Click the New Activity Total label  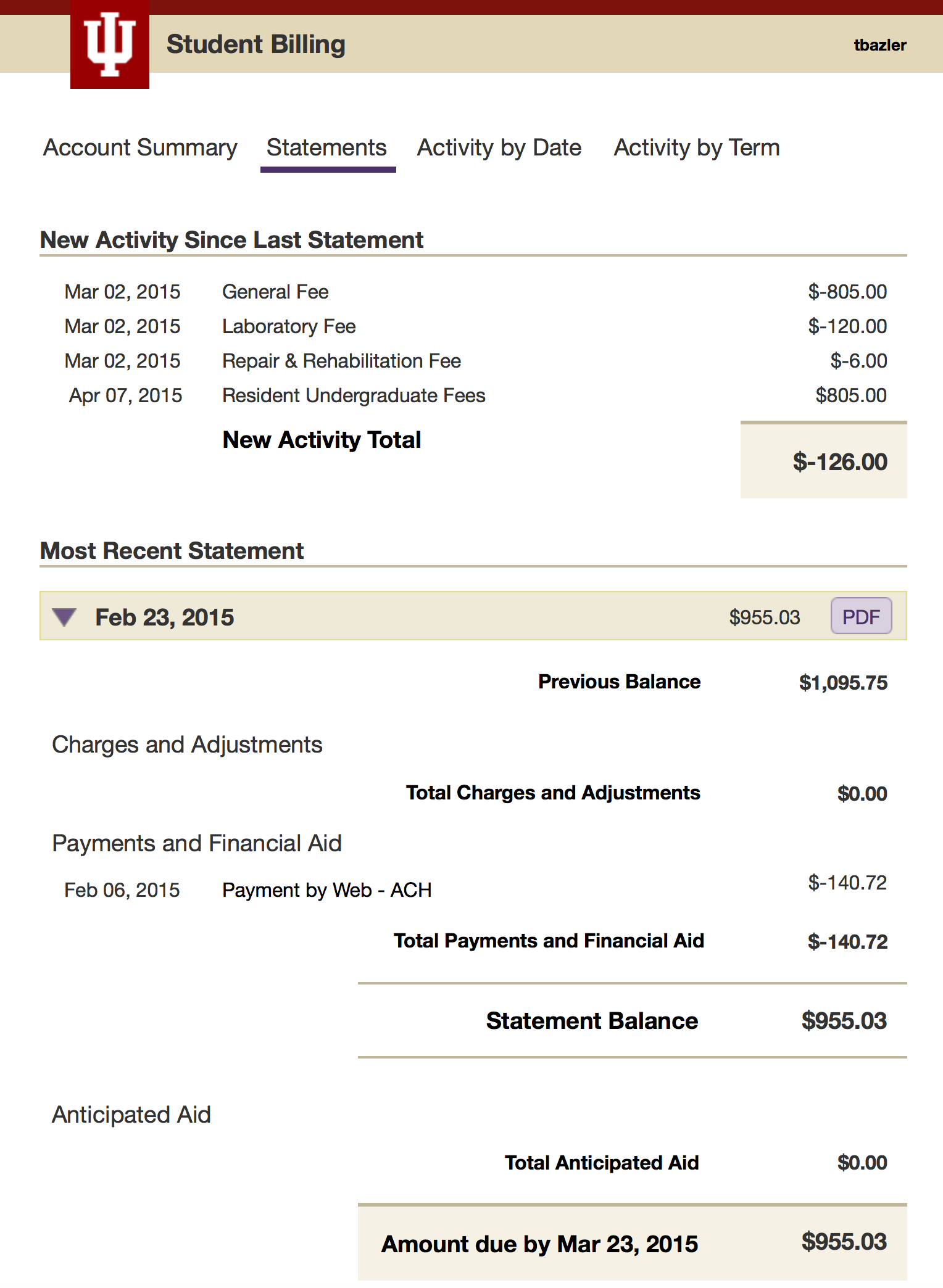tap(322, 440)
